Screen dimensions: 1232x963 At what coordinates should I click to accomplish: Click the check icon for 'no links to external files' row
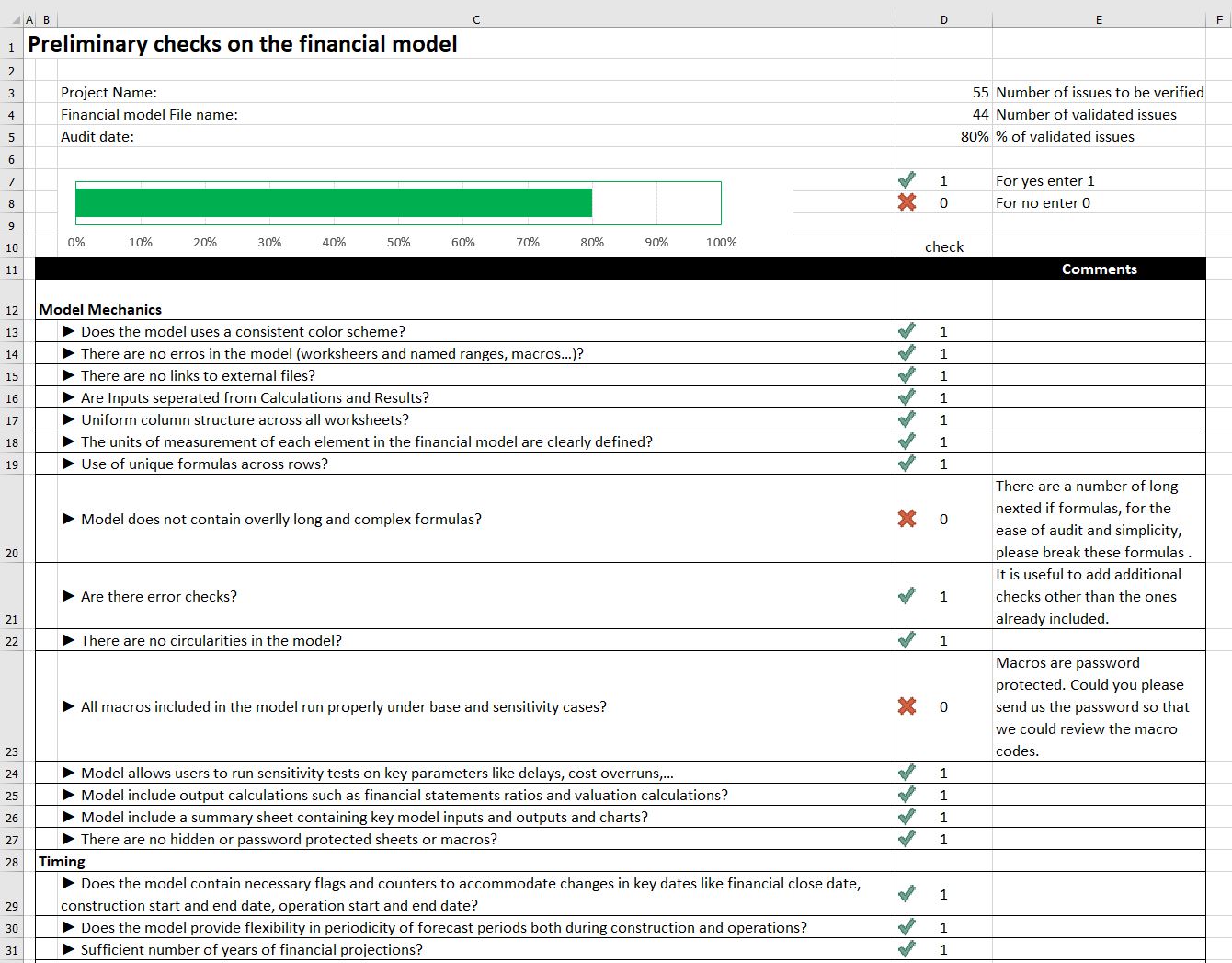coord(907,374)
